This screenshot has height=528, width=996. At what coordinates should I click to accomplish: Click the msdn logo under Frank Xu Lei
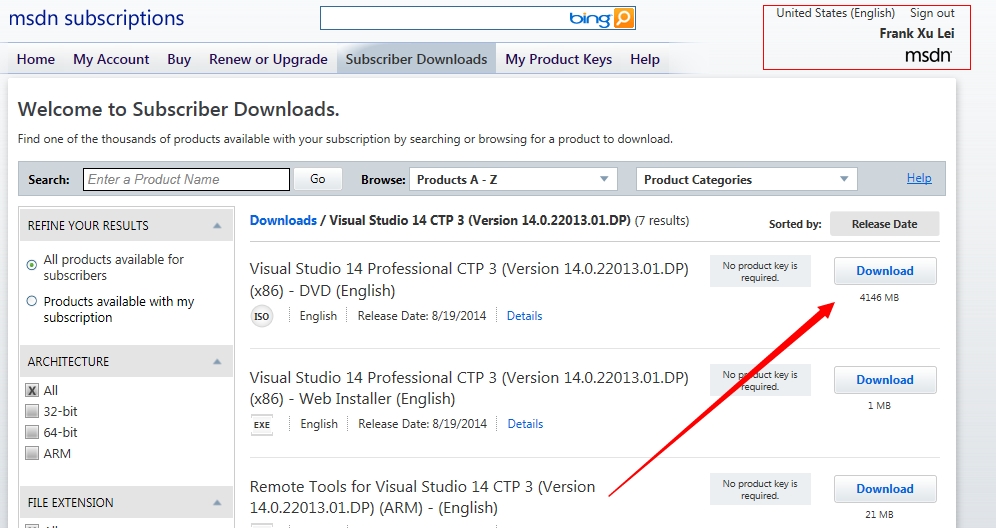point(928,55)
